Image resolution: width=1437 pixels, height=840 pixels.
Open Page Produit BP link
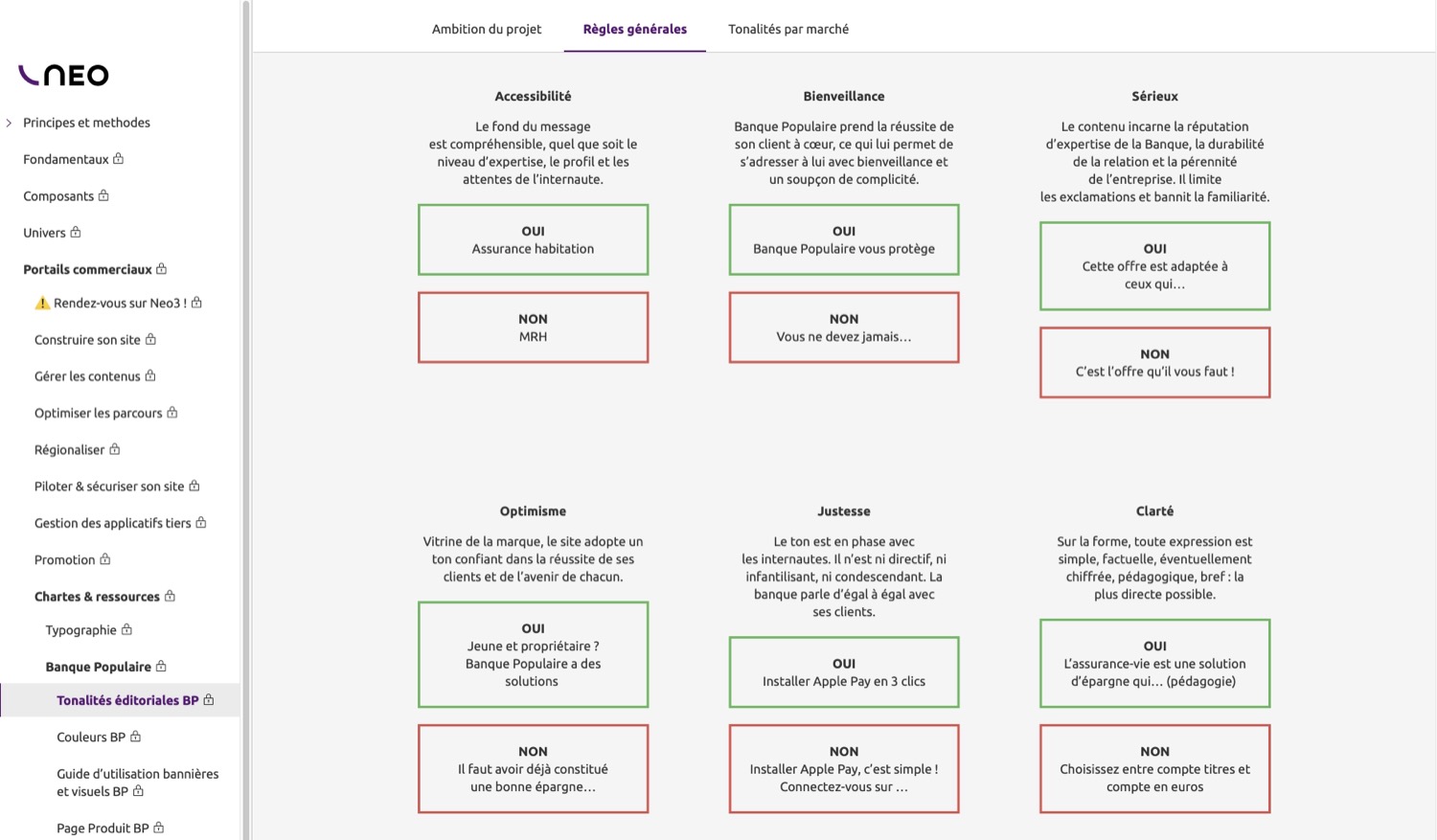[103, 829]
